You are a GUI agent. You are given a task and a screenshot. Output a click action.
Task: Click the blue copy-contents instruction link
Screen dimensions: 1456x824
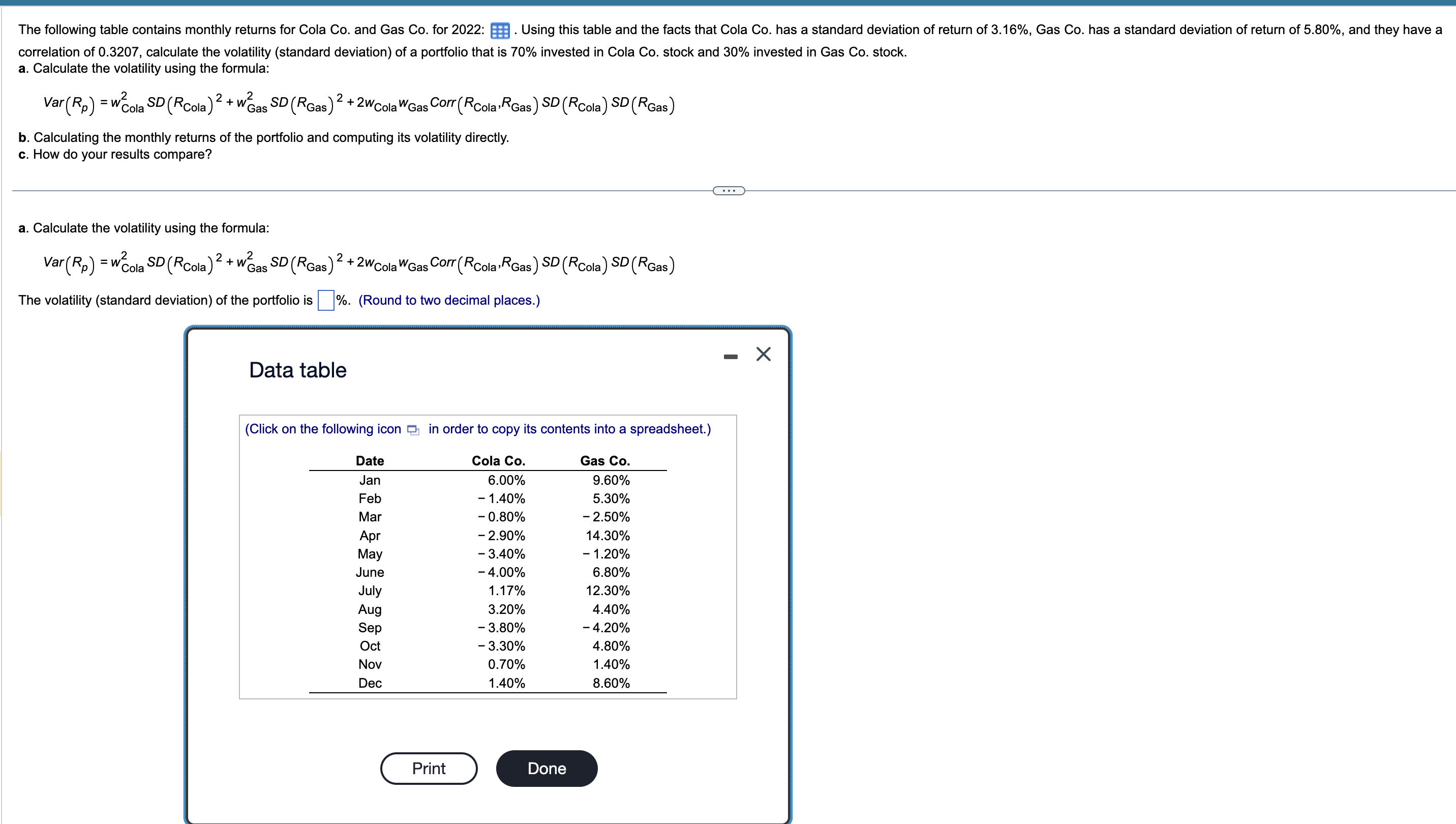478,429
